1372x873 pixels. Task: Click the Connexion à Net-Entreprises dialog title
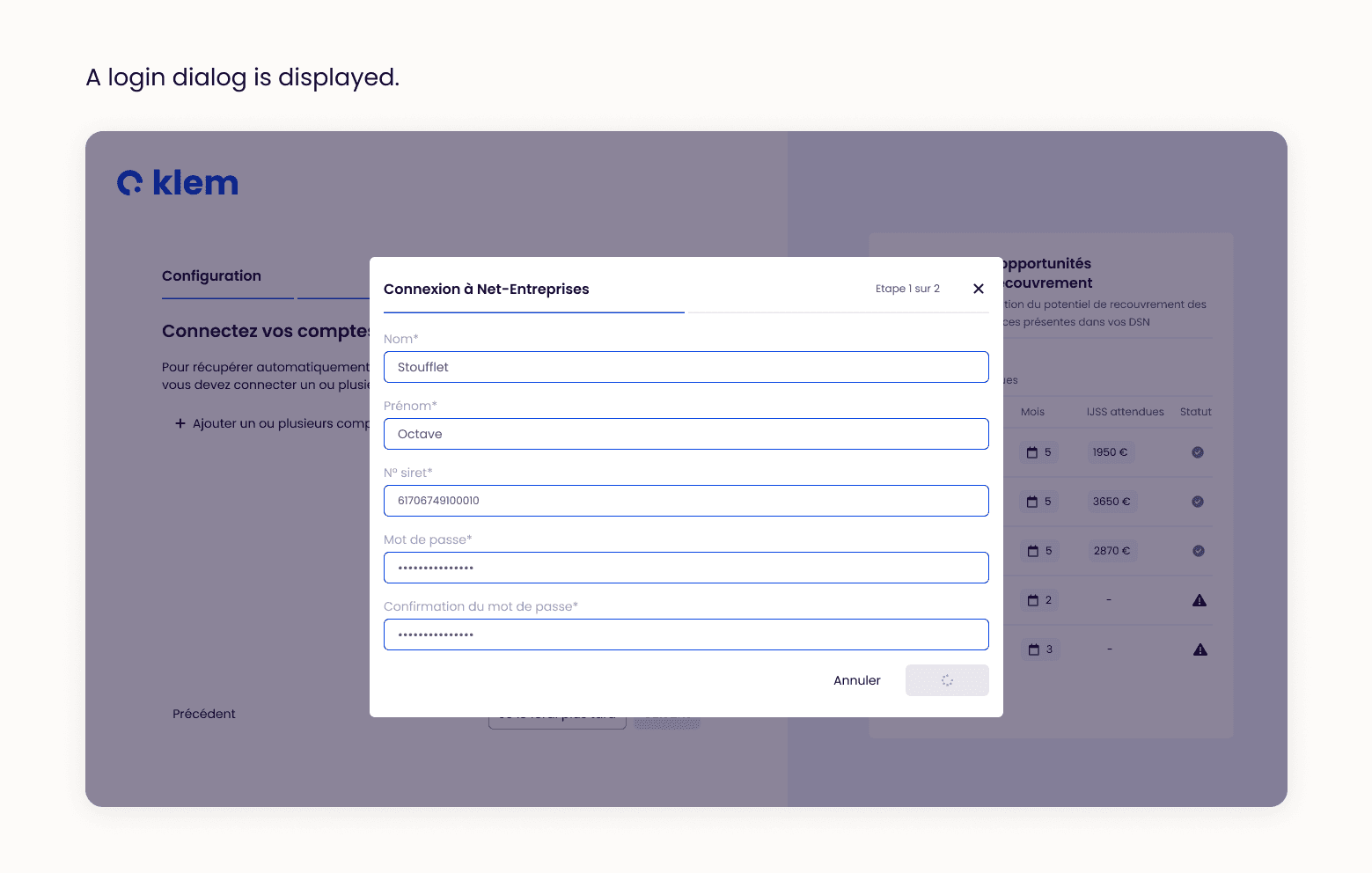pos(486,289)
